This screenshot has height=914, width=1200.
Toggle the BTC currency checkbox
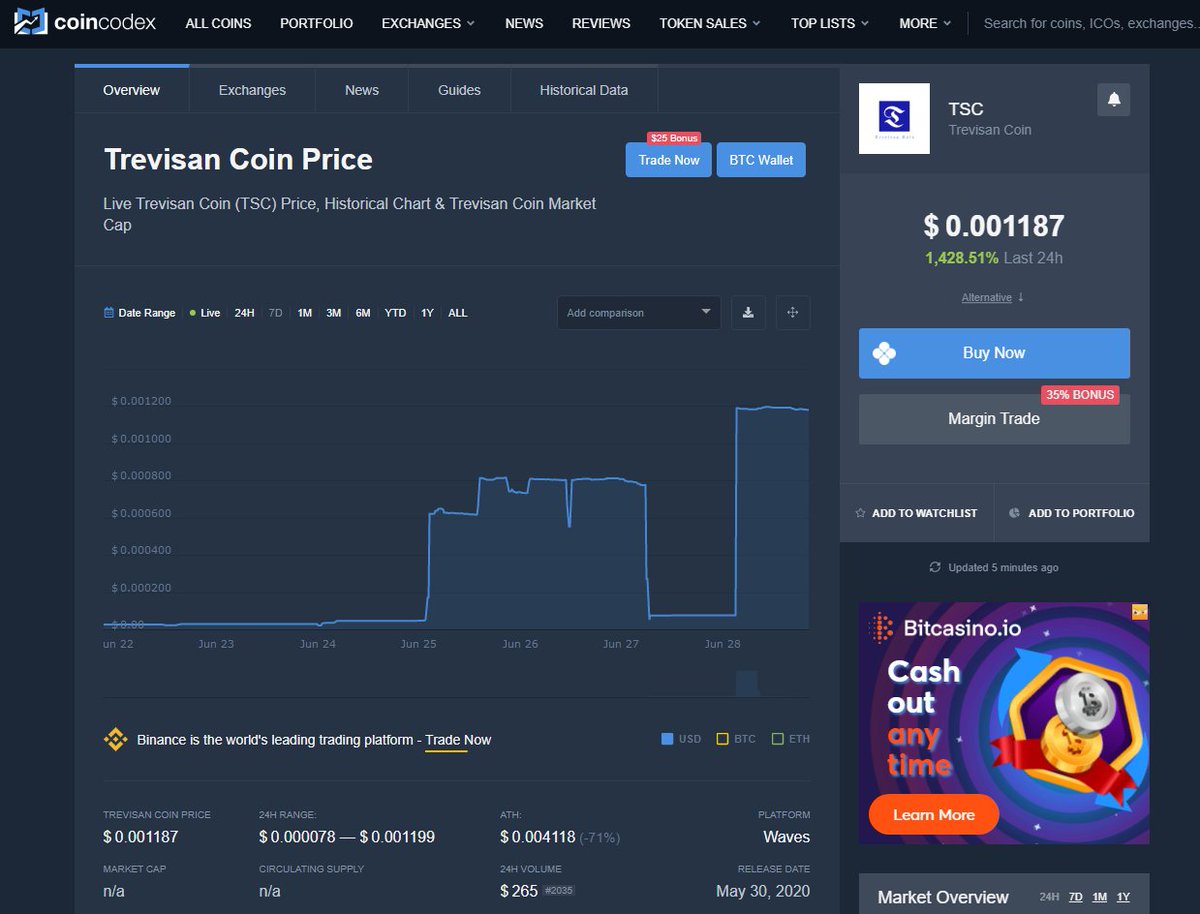[x=722, y=739]
